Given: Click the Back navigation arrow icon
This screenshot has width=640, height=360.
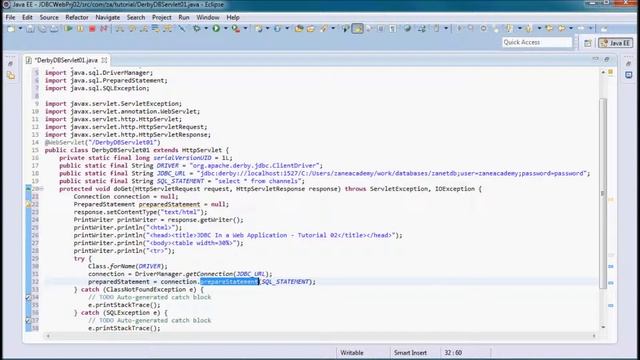Looking at the screenshot, I should (562, 29).
